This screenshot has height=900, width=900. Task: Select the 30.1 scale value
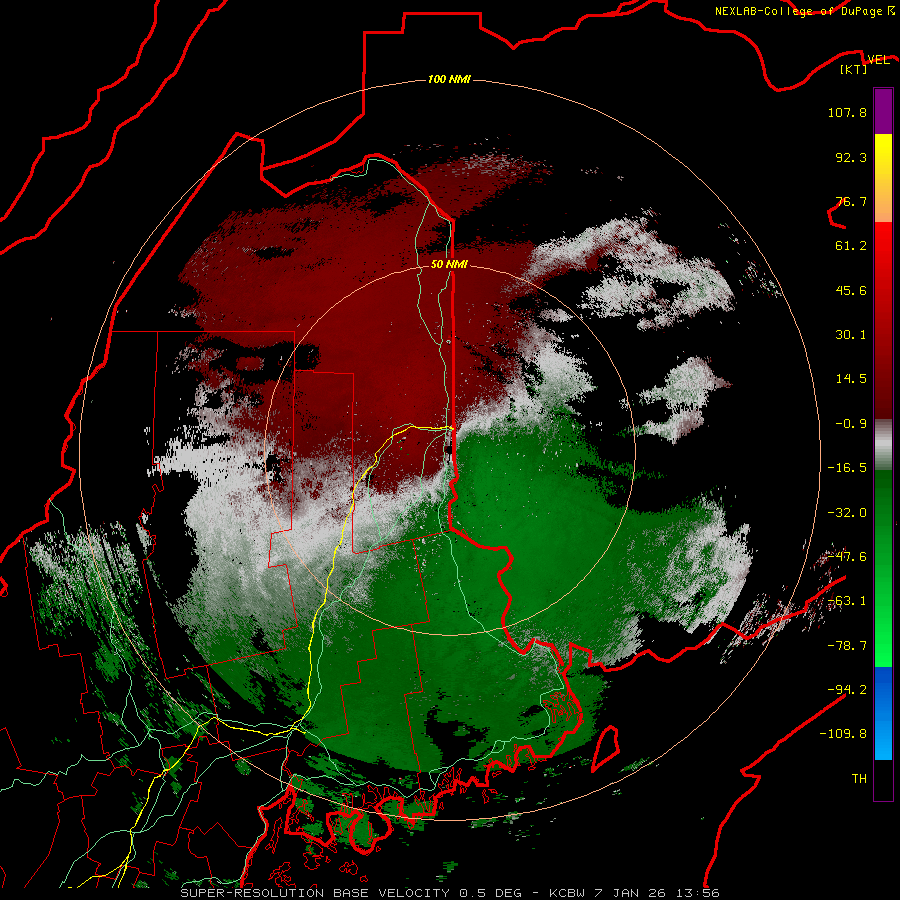[x=851, y=335]
